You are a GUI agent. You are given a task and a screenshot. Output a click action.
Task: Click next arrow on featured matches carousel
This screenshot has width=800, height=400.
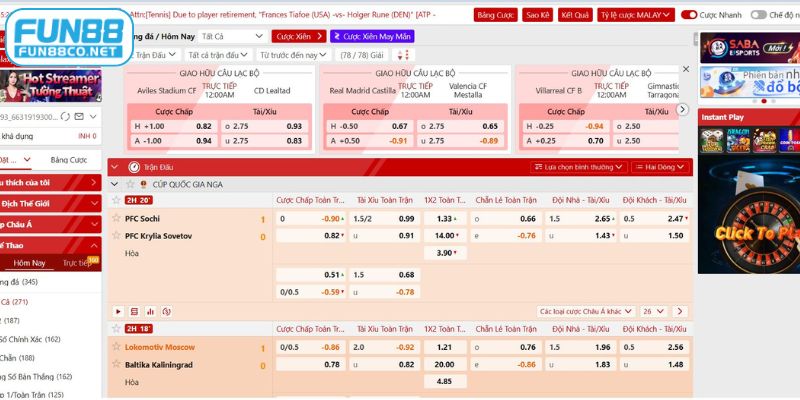click(x=684, y=110)
